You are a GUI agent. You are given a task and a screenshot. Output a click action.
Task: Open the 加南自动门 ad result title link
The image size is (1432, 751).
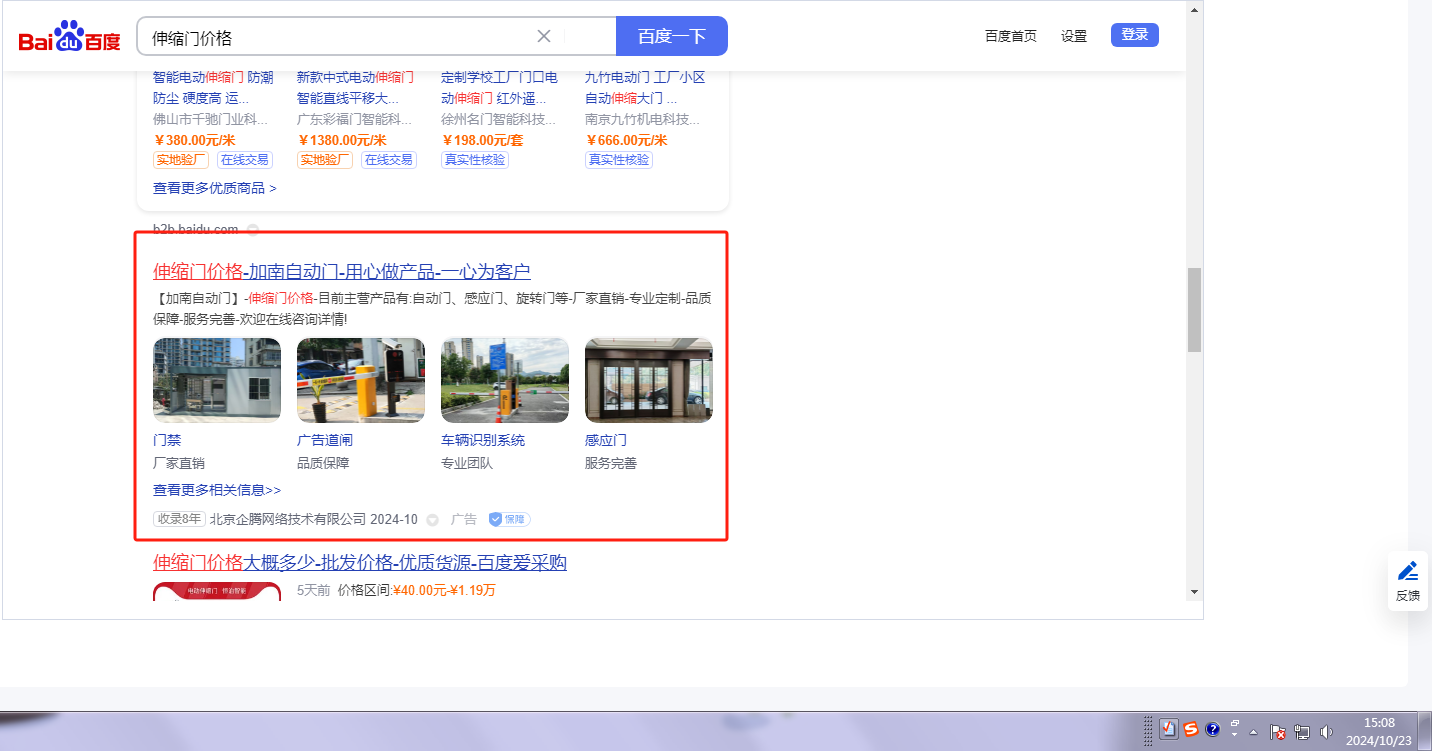pyautogui.click(x=341, y=271)
